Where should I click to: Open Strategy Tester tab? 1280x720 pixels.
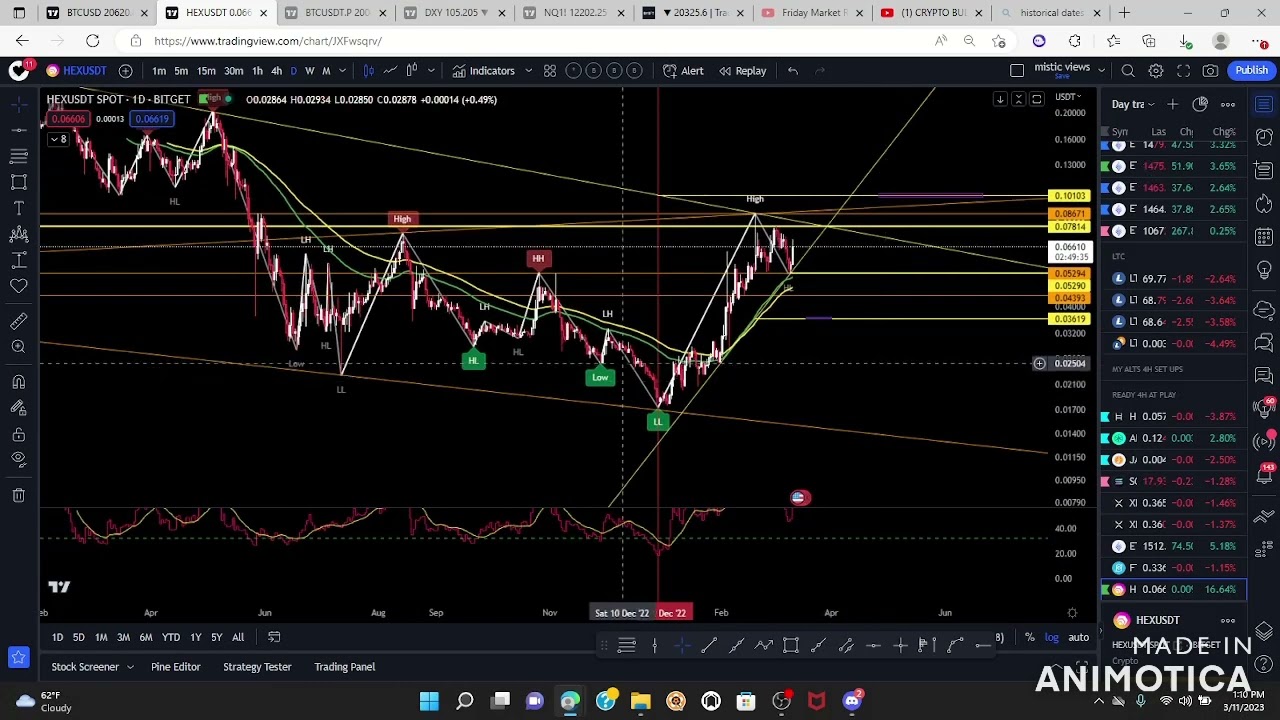[x=257, y=667]
